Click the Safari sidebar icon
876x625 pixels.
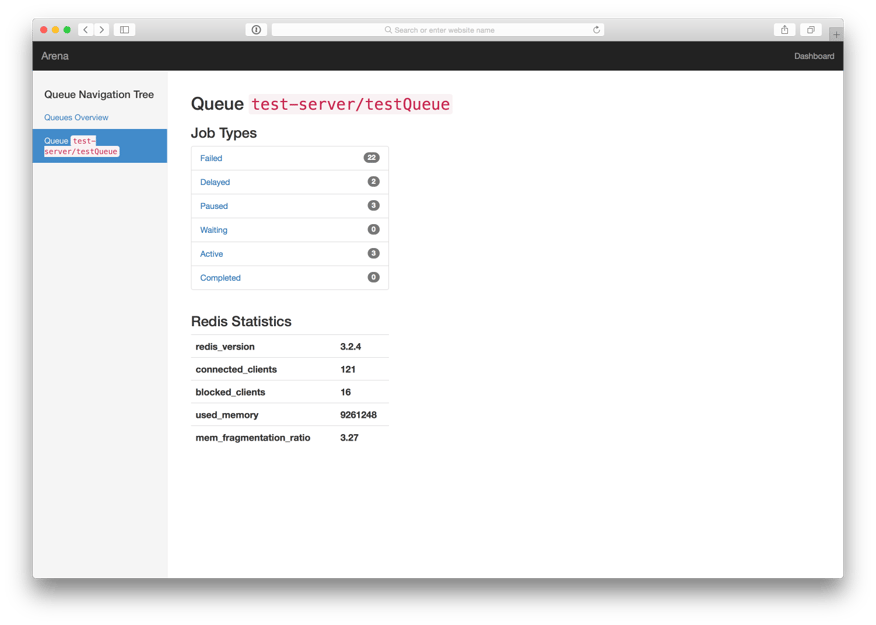124,29
